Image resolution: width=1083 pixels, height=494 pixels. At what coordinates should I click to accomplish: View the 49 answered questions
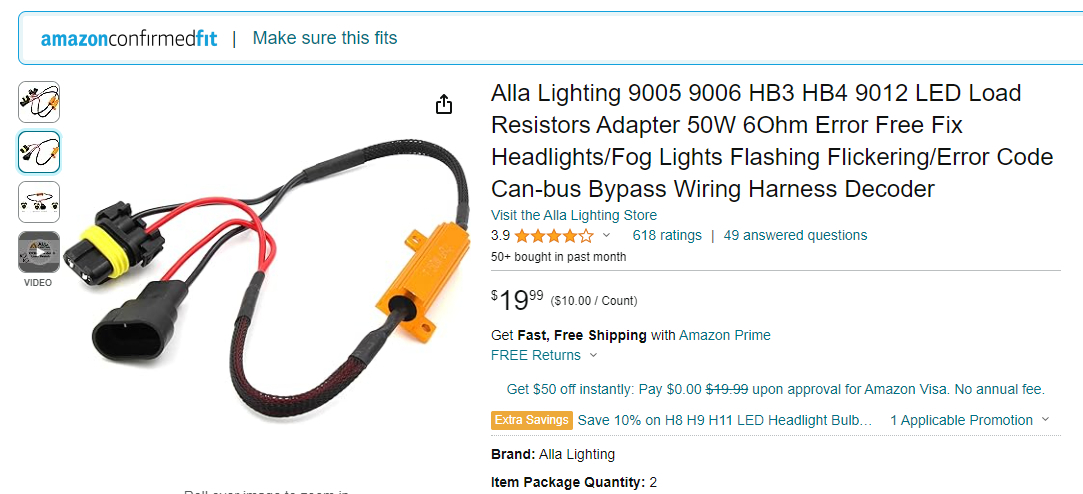795,236
